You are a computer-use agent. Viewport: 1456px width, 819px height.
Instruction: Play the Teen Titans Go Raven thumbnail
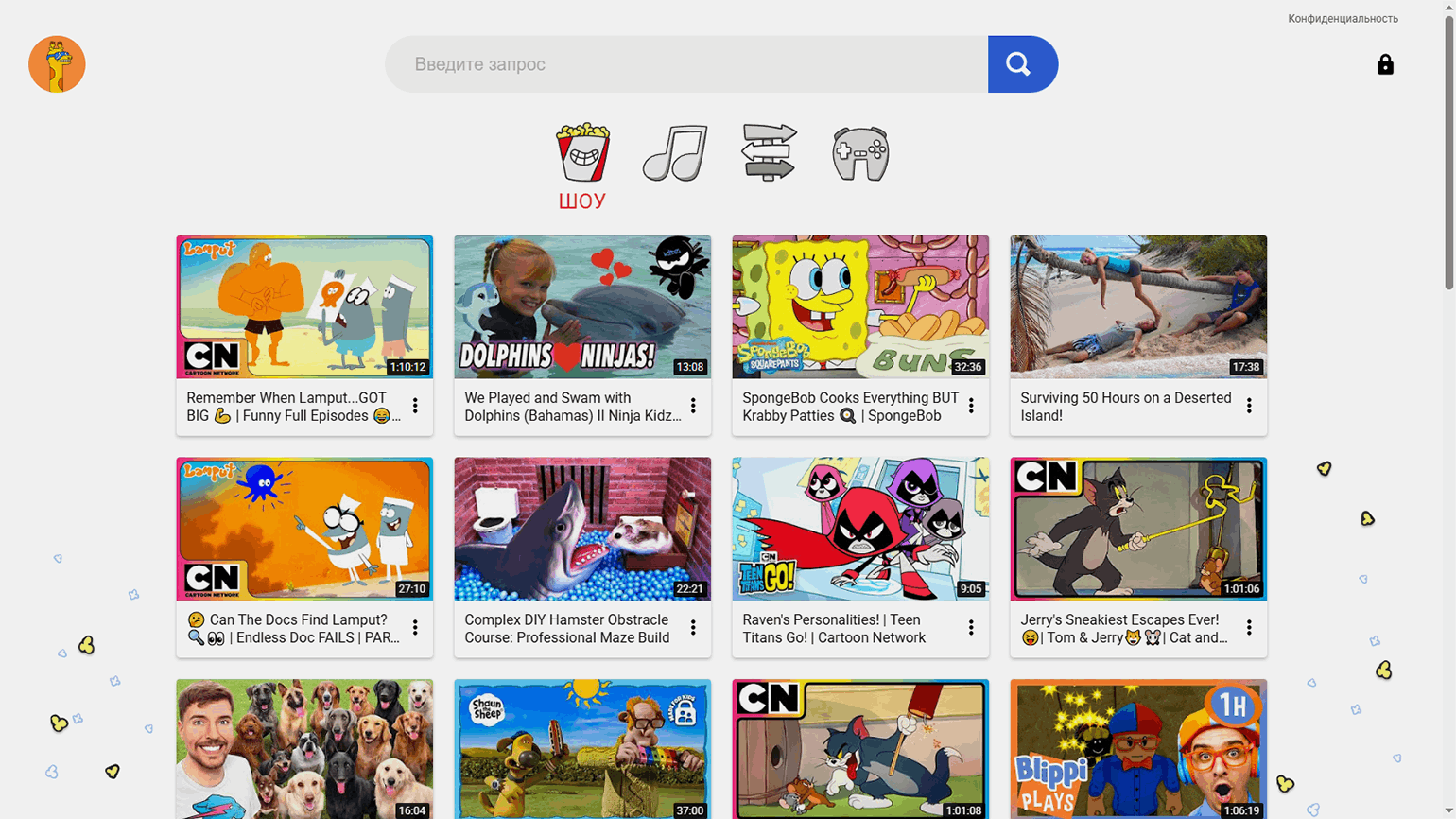click(860, 530)
